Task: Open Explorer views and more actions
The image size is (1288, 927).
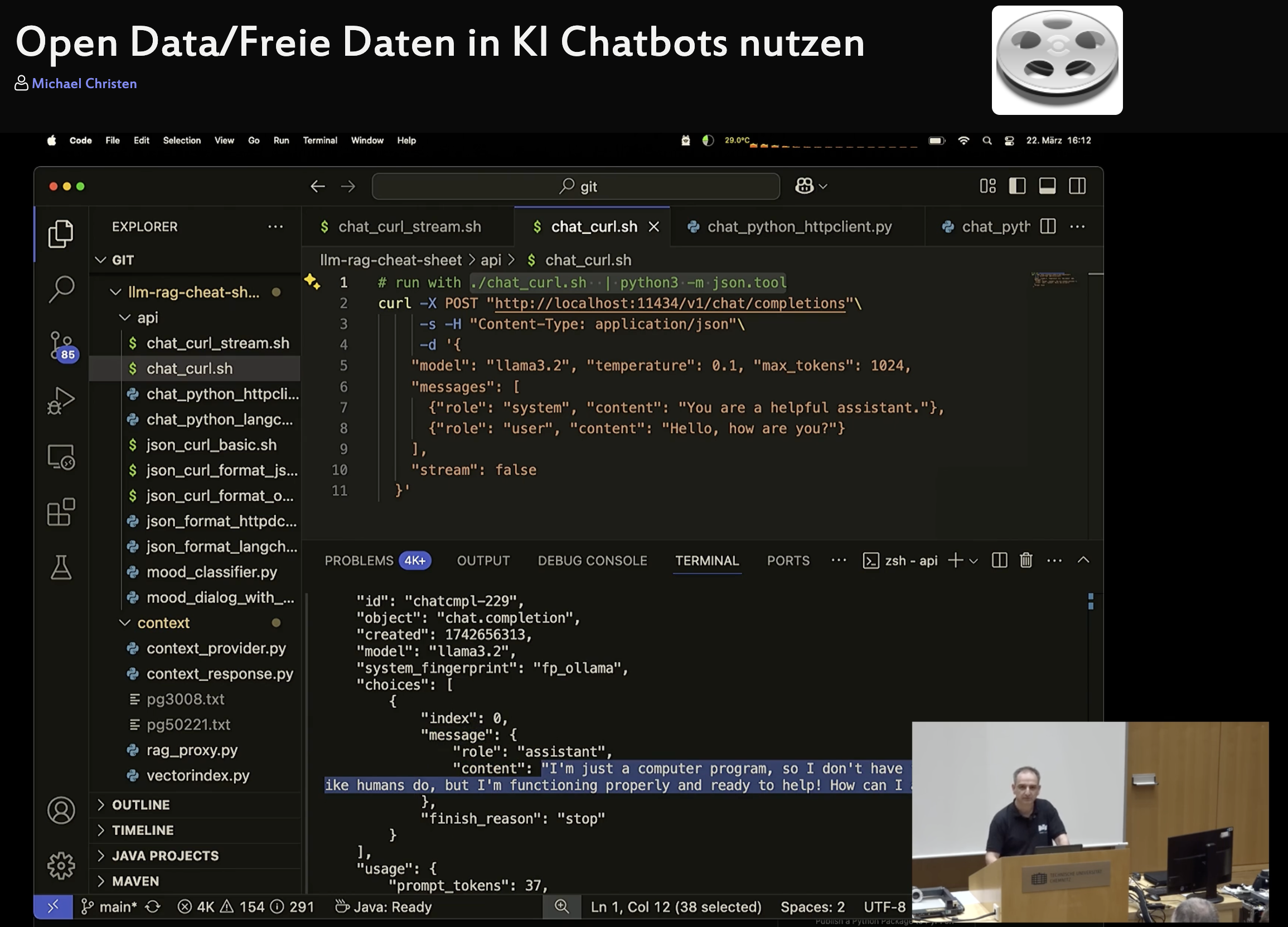Action: (x=275, y=226)
